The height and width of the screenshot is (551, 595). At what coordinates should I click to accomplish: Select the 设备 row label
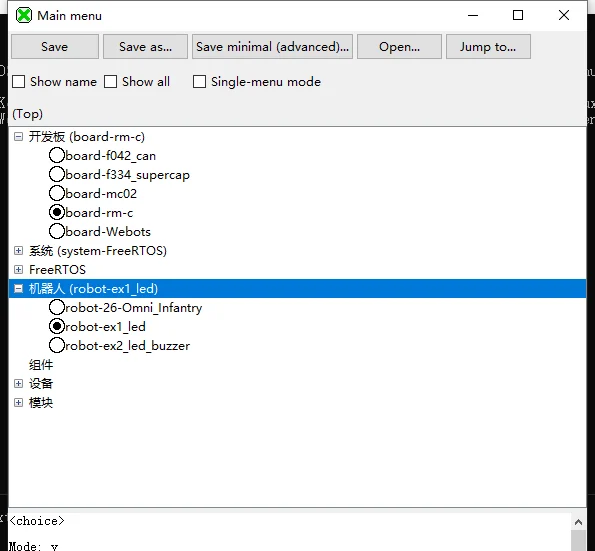pyautogui.click(x=41, y=383)
